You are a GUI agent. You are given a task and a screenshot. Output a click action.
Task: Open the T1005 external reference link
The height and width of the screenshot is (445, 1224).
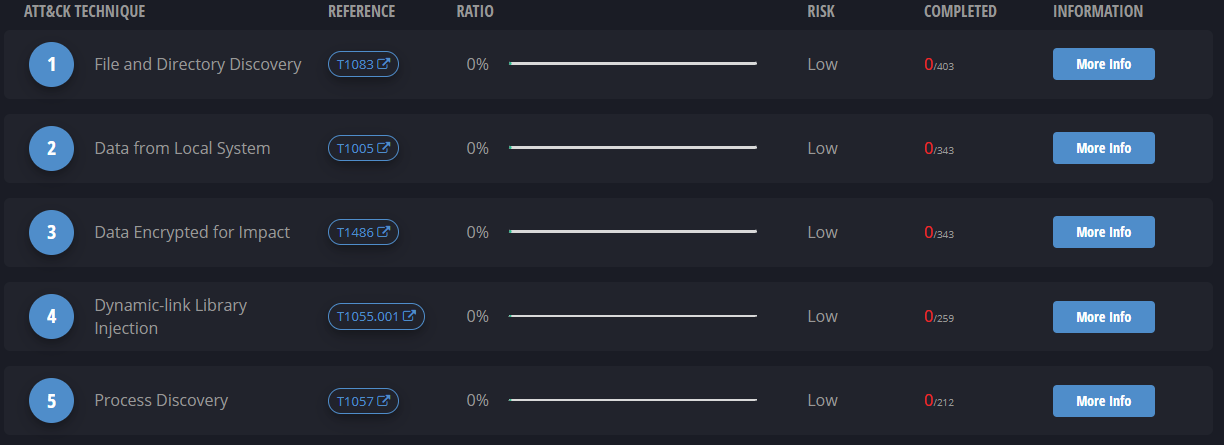tap(364, 148)
